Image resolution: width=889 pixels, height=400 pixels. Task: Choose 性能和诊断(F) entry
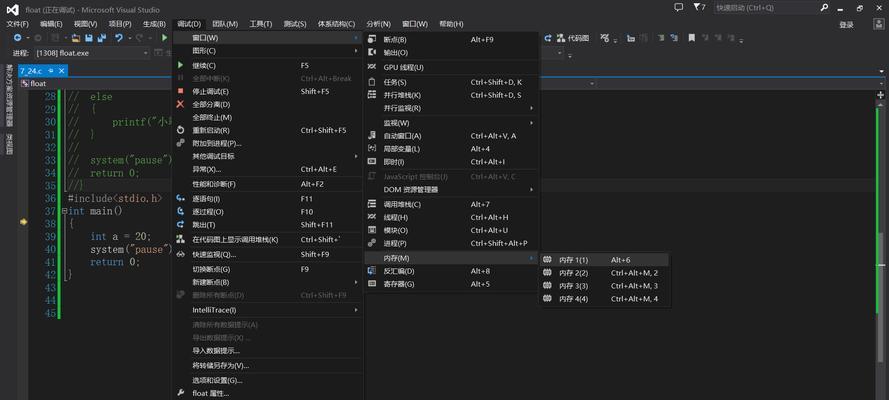[267, 184]
